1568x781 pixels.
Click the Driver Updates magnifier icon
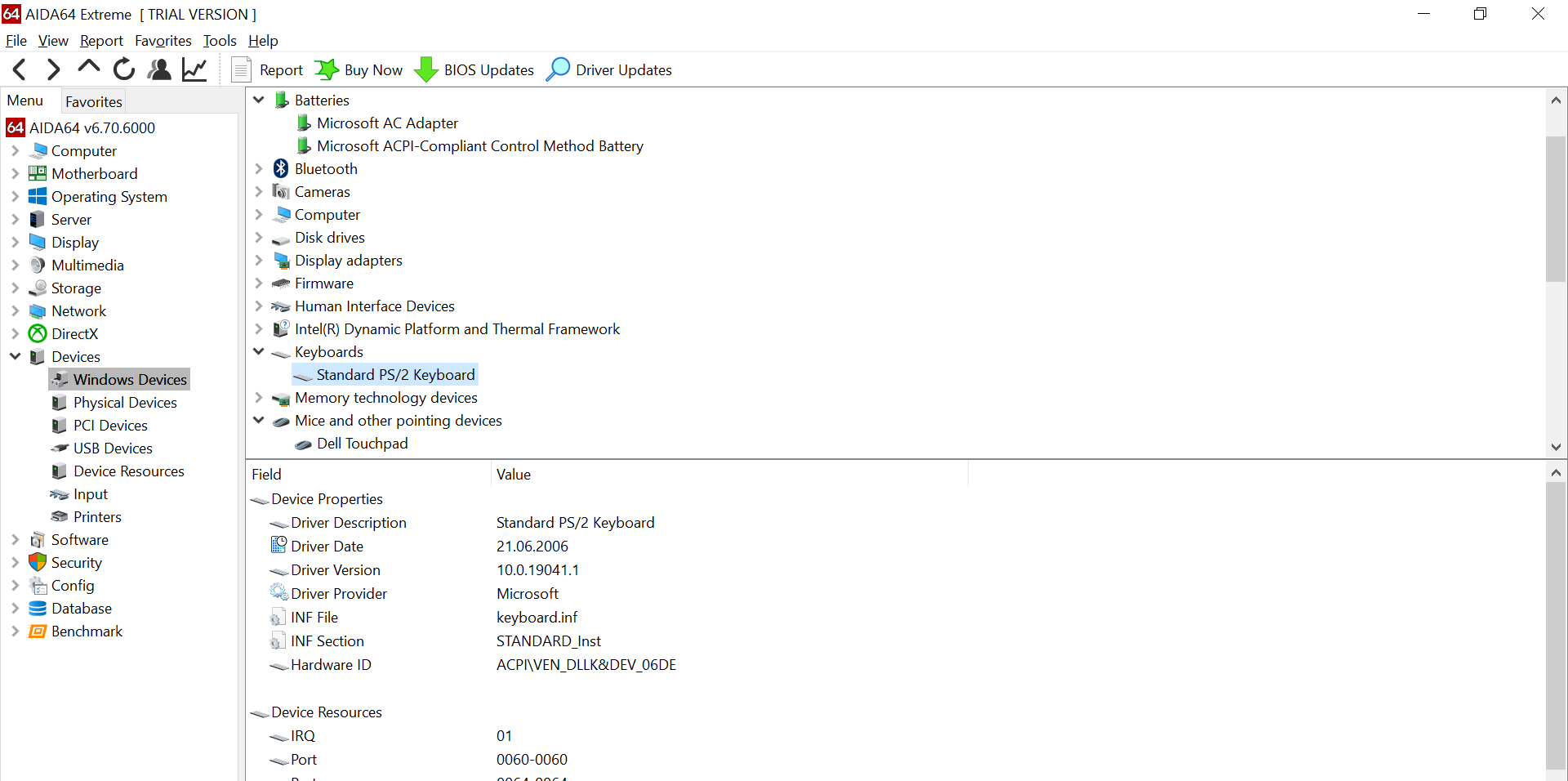pyautogui.click(x=558, y=69)
